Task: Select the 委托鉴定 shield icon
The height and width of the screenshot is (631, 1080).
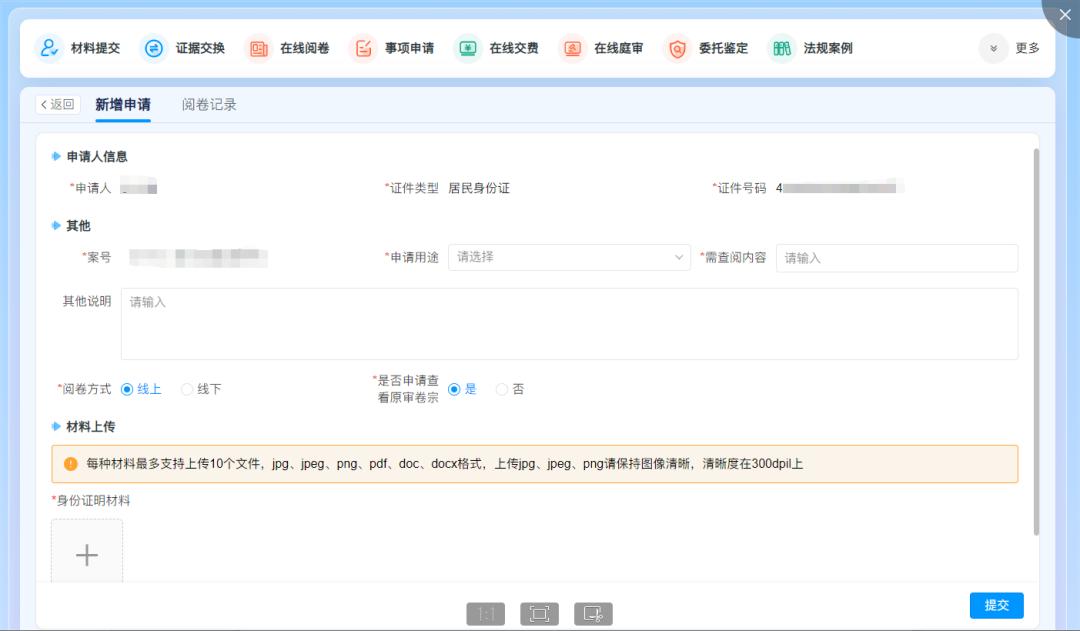Action: tap(677, 48)
